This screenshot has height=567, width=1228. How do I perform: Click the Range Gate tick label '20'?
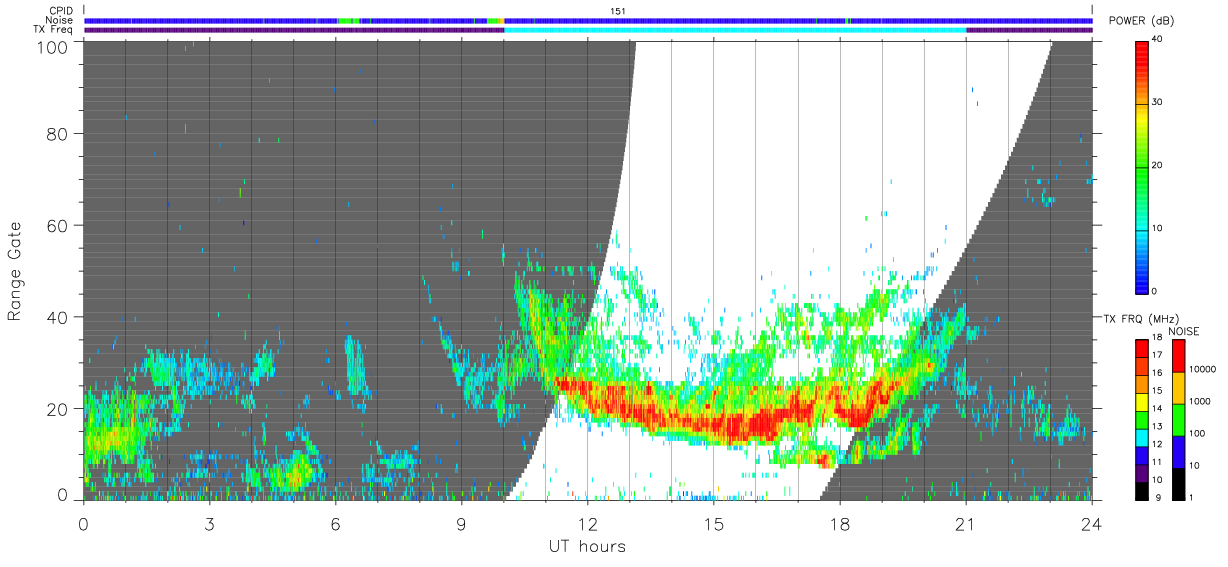58,409
